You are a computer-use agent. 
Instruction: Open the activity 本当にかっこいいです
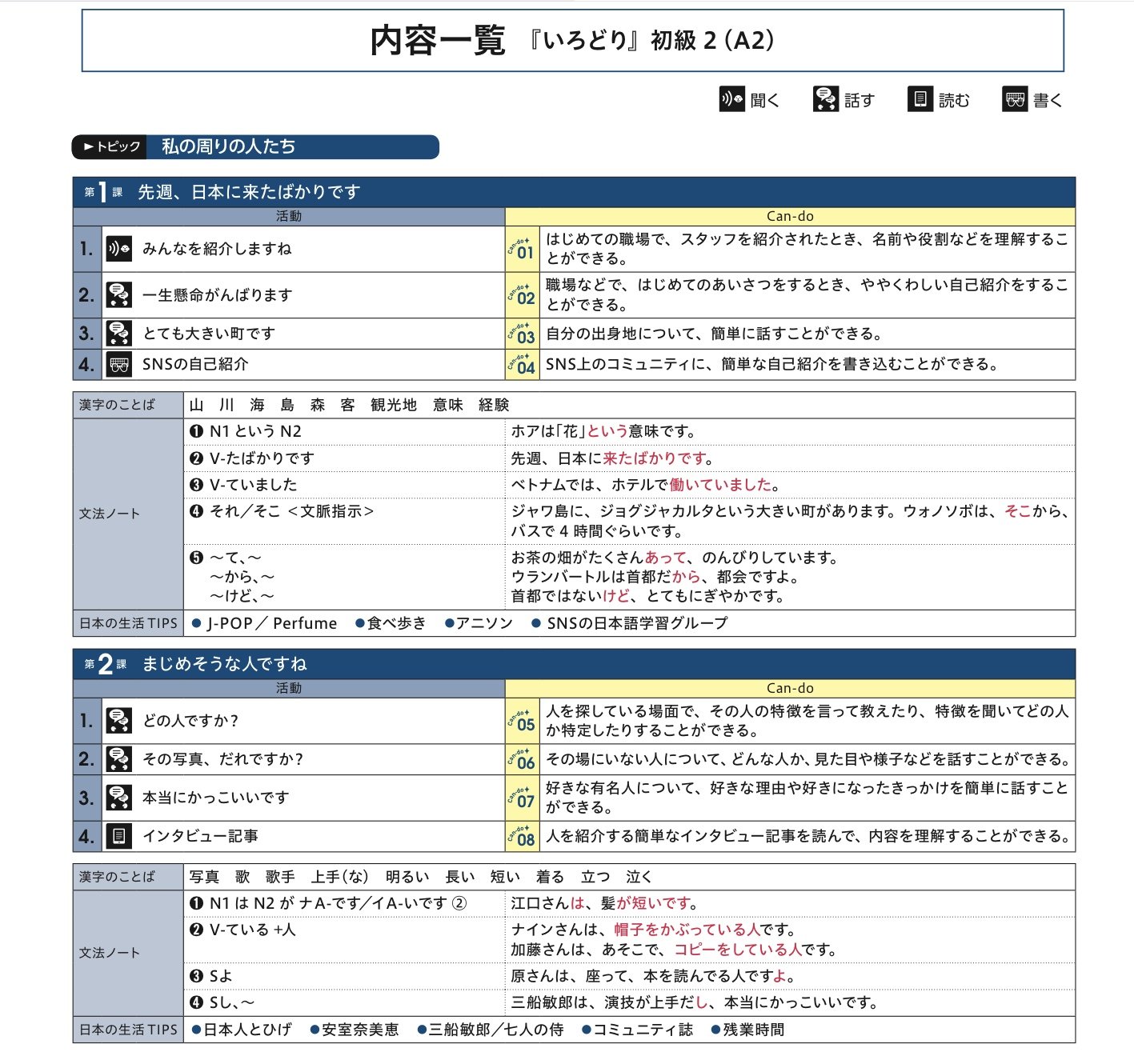click(x=216, y=798)
